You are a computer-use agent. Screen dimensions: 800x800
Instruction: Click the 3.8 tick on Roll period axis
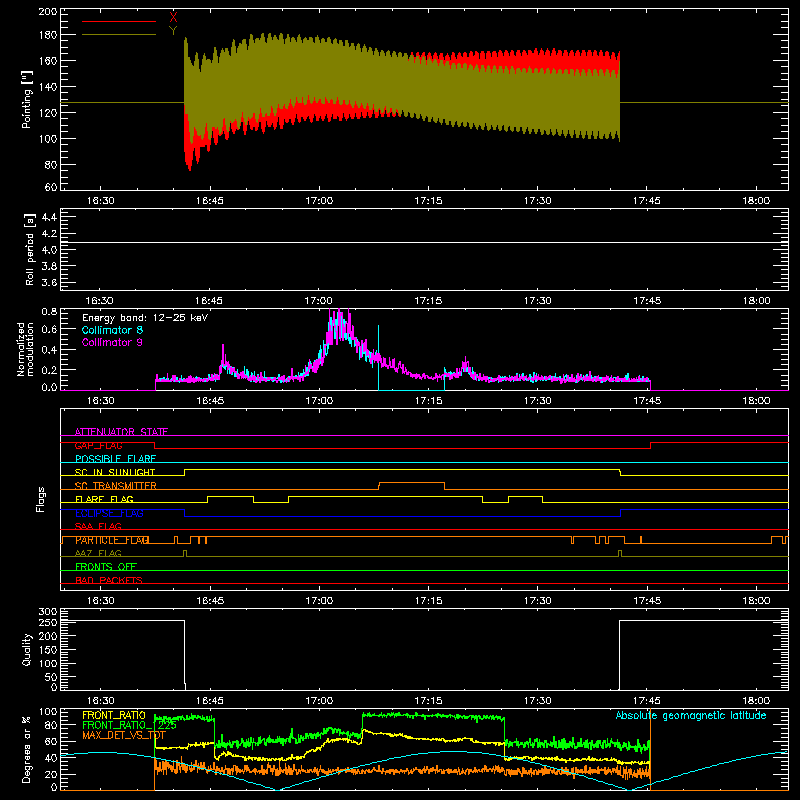[x=49, y=266]
